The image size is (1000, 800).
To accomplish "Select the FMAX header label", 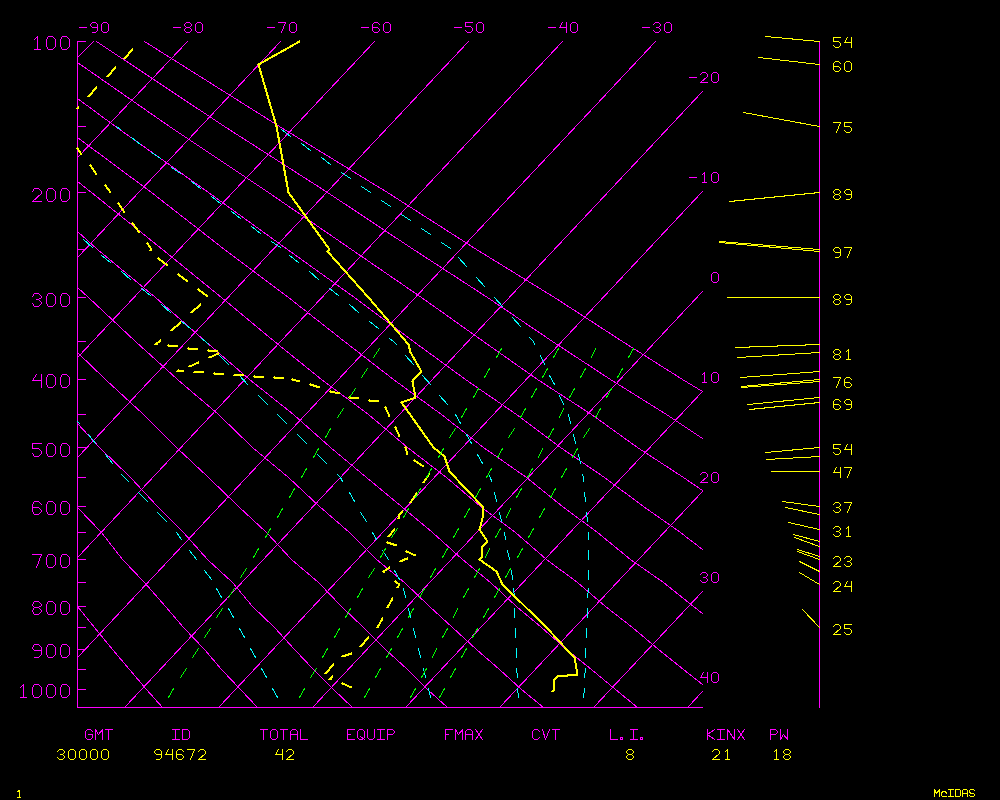I will pyautogui.click(x=463, y=735).
